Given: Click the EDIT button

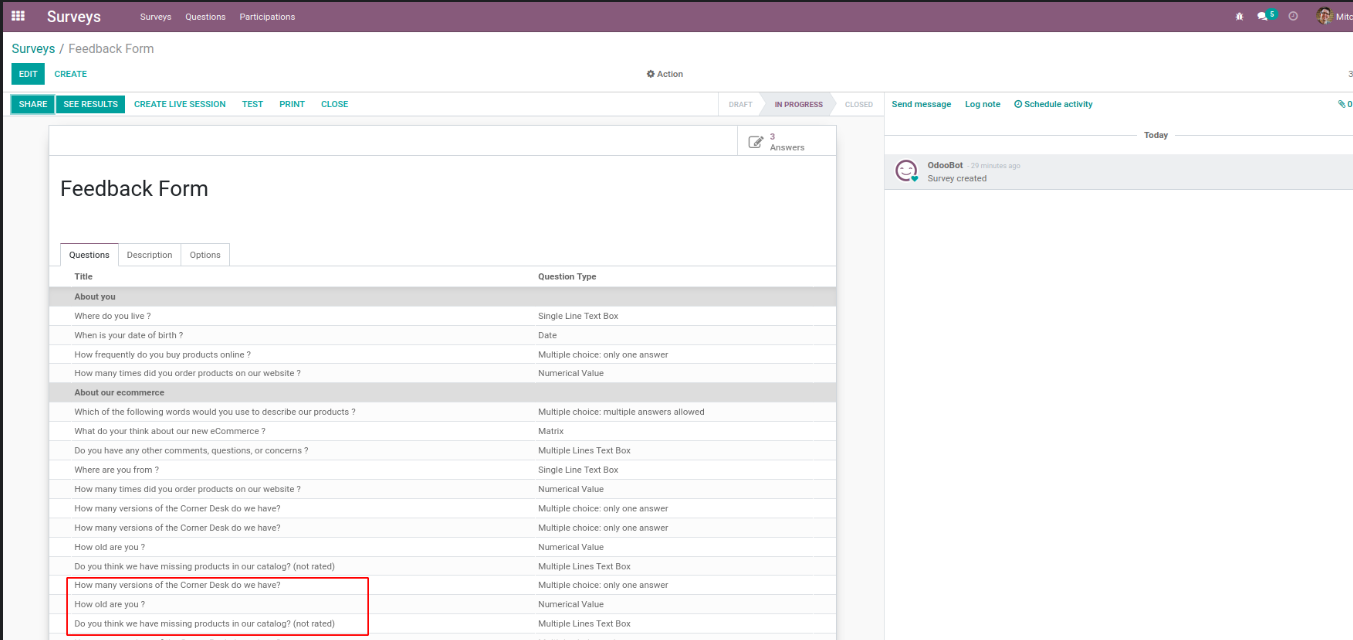Looking at the screenshot, I should click(28, 74).
